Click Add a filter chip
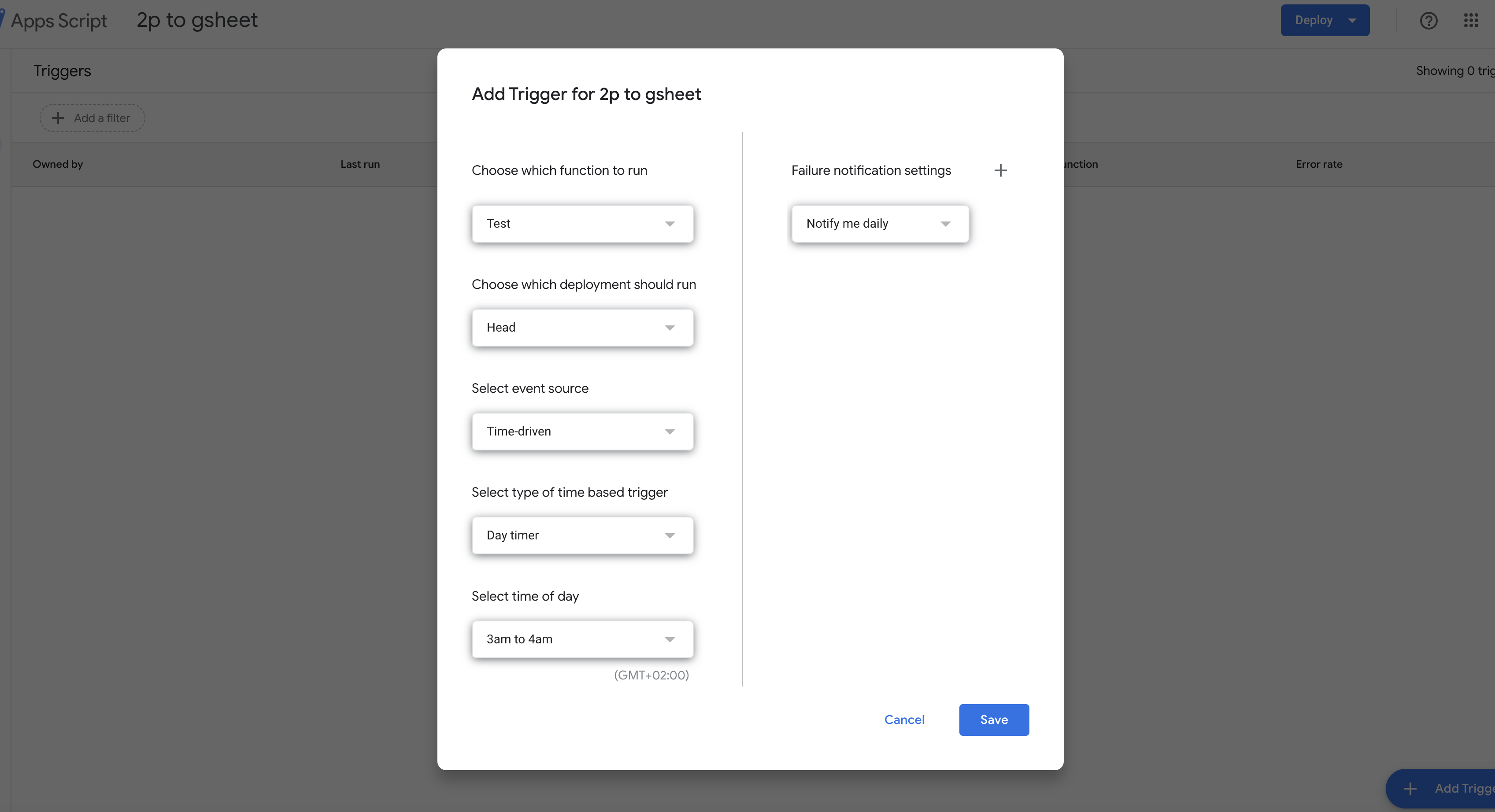 (92, 118)
